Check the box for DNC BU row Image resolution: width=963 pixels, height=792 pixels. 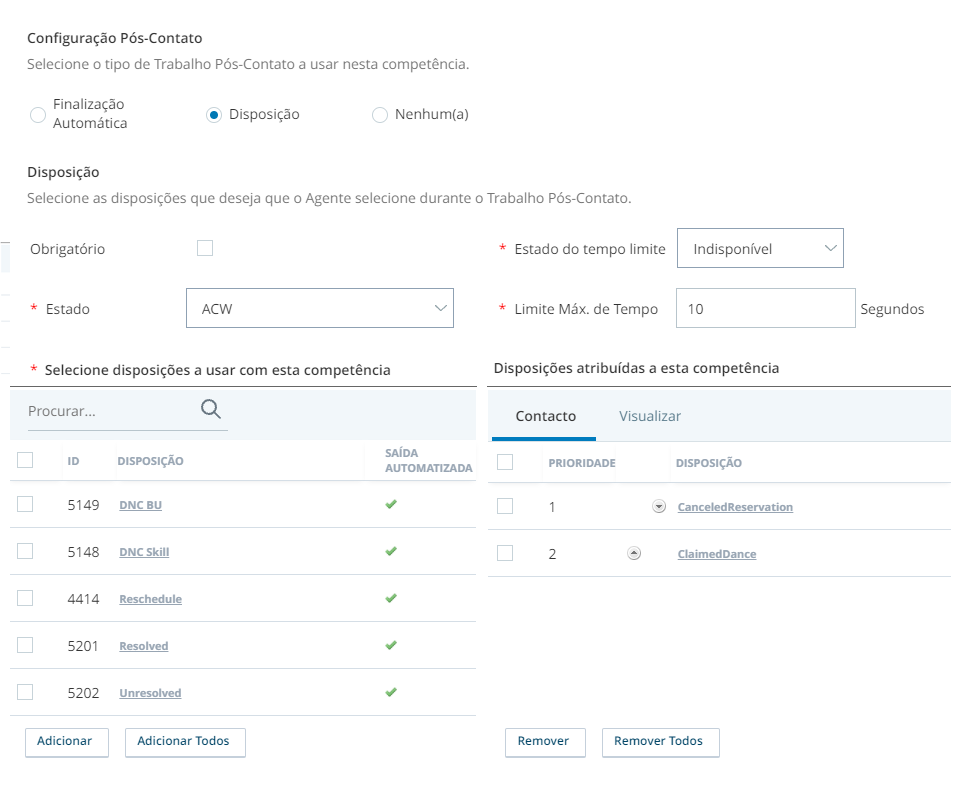click(25, 504)
